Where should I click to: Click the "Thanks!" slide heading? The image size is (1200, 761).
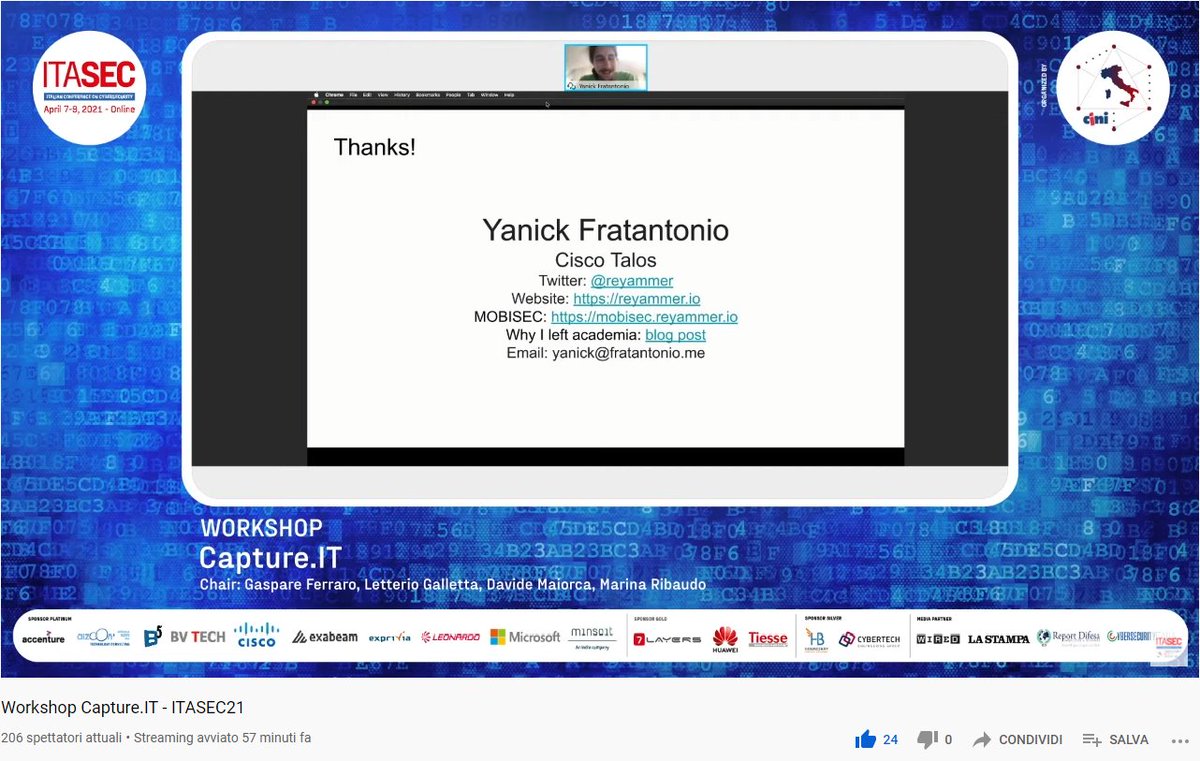[x=374, y=148]
